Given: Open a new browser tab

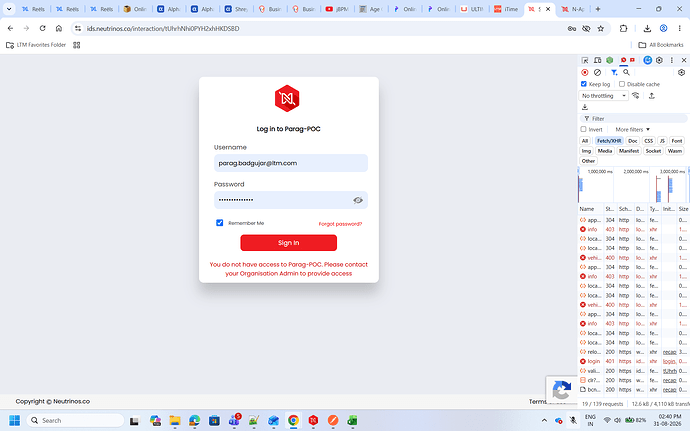Looking at the screenshot, I should point(598,9).
